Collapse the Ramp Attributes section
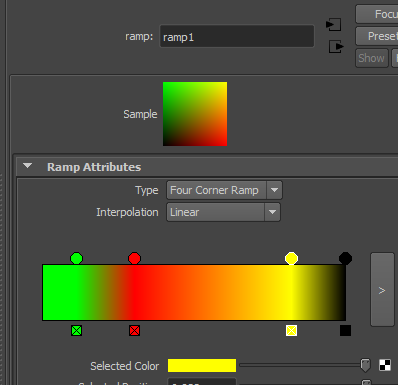Screen dimensions: 398x385 [x=27, y=166]
